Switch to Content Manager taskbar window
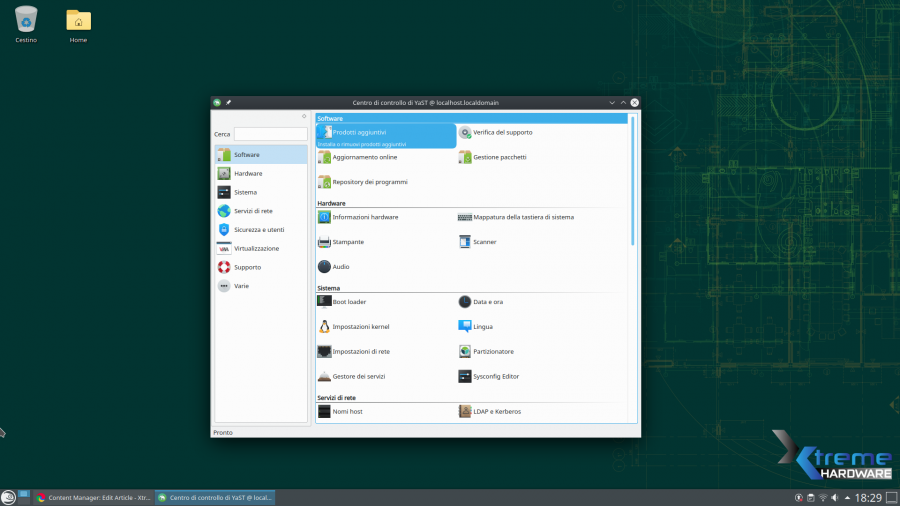The width and height of the screenshot is (900, 506). pyautogui.click(x=92, y=497)
